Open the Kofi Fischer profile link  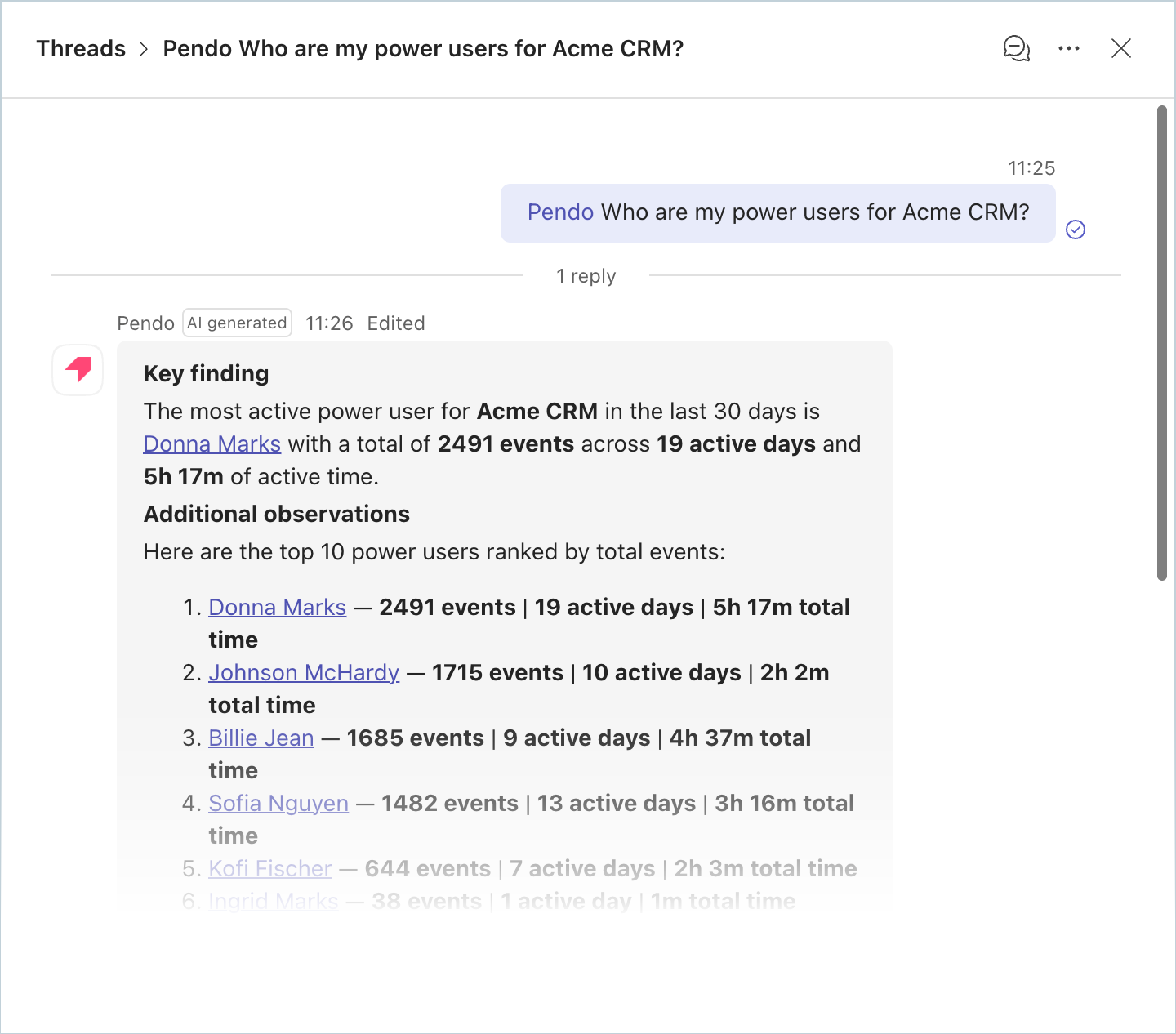tap(270, 868)
